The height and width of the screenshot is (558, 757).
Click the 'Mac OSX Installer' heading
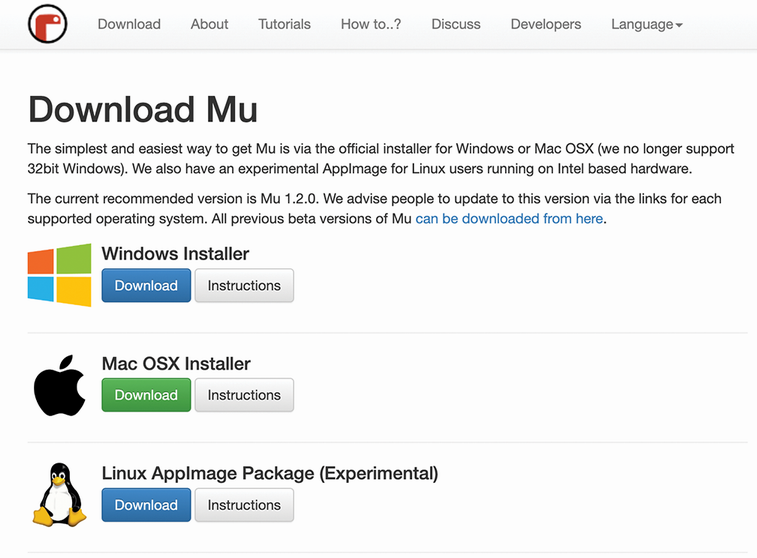click(x=176, y=363)
